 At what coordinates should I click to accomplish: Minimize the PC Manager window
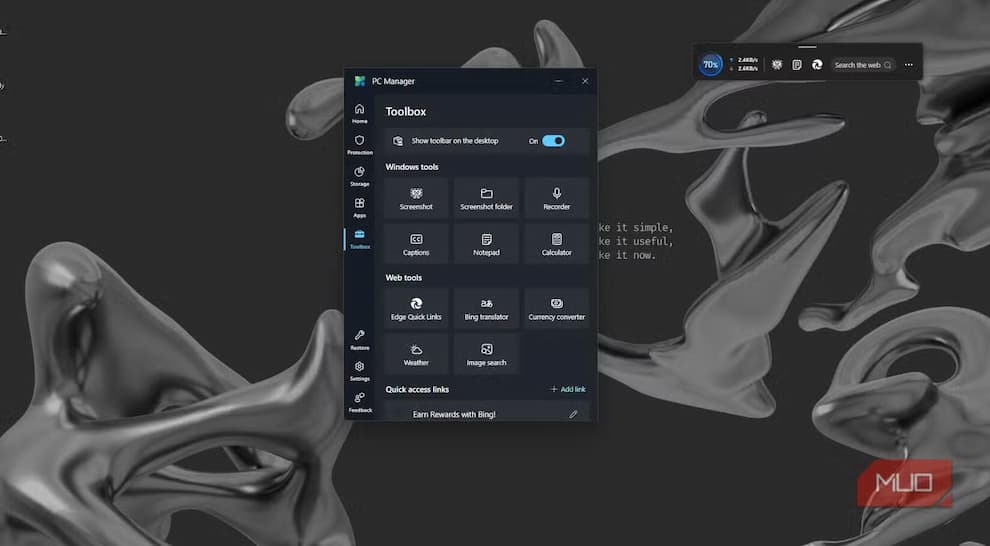coord(558,81)
